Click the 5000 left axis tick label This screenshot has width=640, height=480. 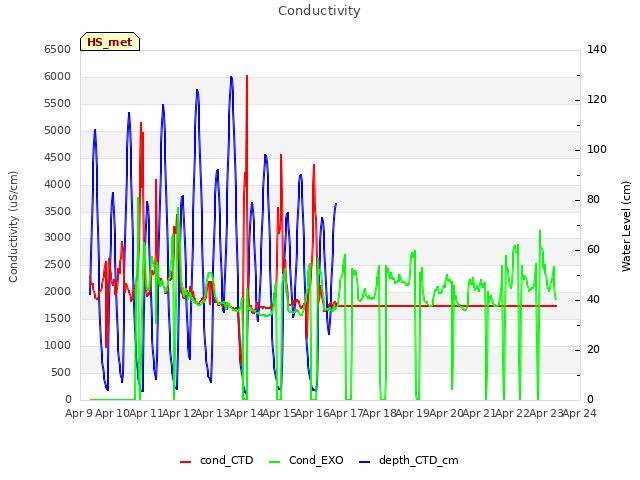click(58, 130)
